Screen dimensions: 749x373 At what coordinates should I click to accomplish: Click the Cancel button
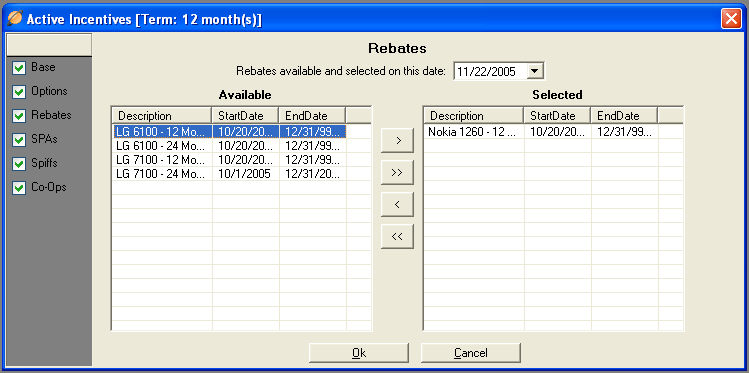(x=471, y=353)
